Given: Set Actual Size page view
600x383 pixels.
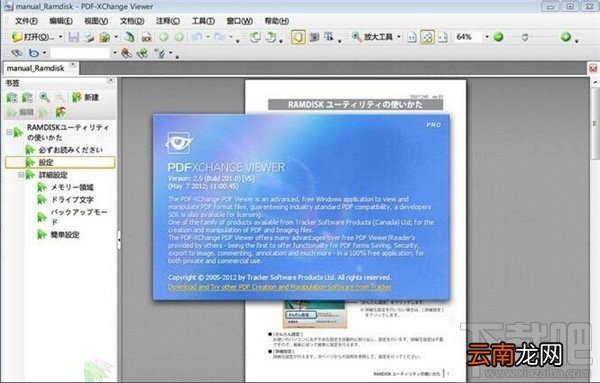Looking at the screenshot, I should click(x=412, y=37).
